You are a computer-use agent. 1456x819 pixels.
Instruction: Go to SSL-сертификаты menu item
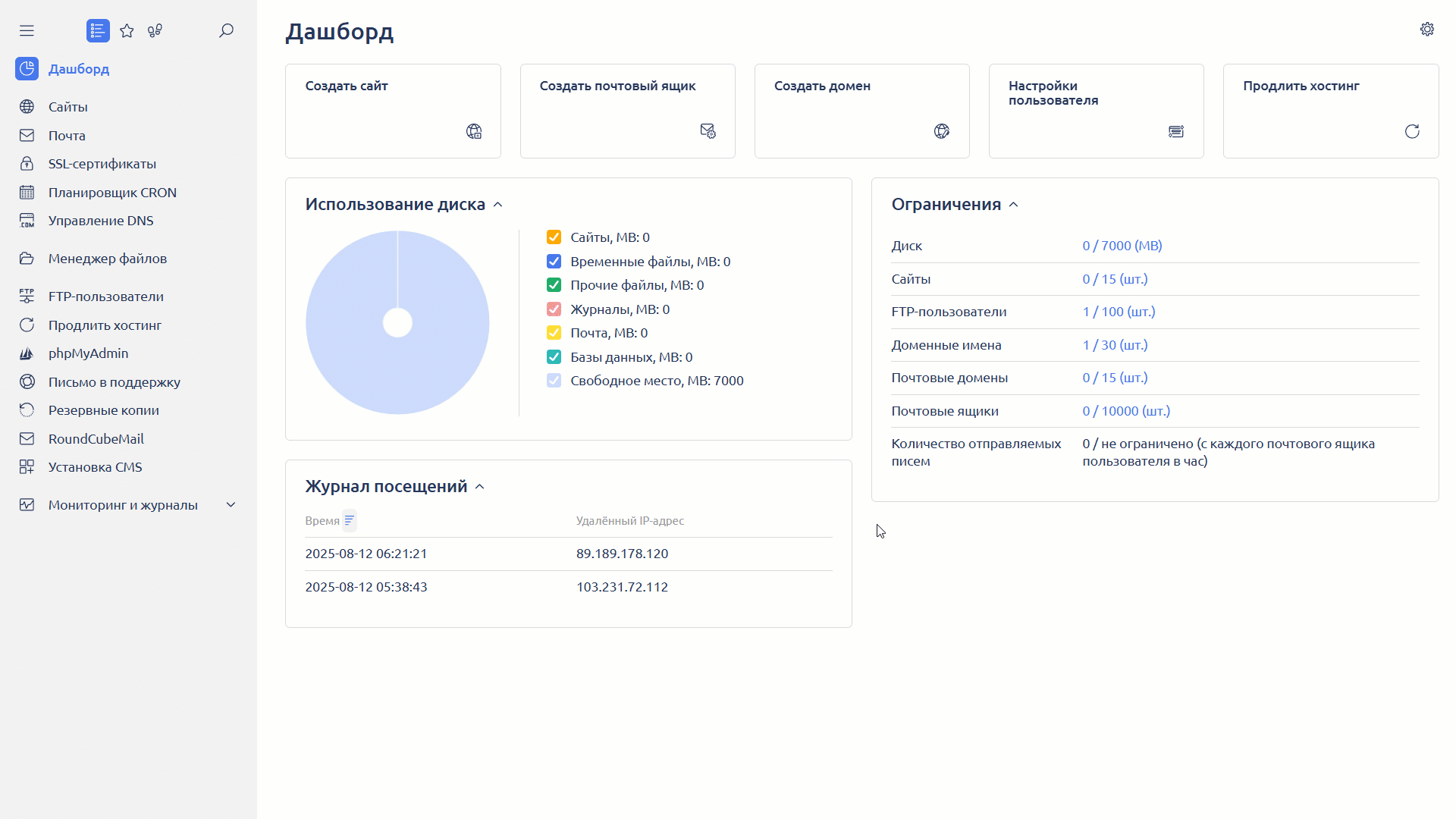pos(102,164)
